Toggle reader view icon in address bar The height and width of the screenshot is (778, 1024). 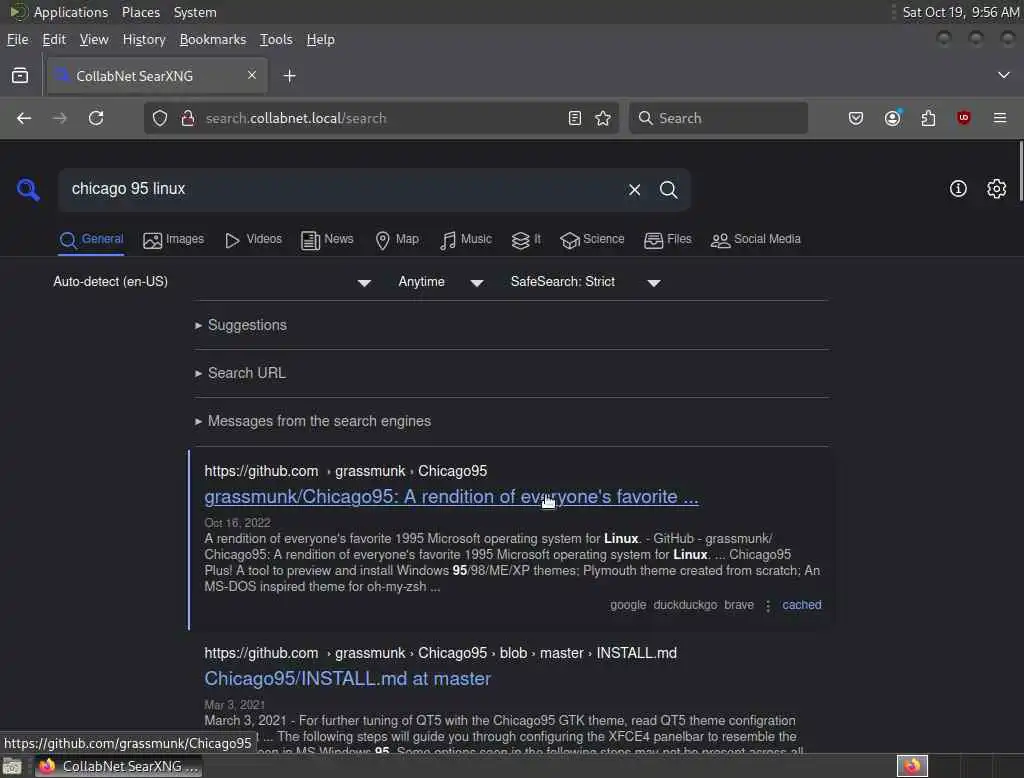[x=575, y=118]
